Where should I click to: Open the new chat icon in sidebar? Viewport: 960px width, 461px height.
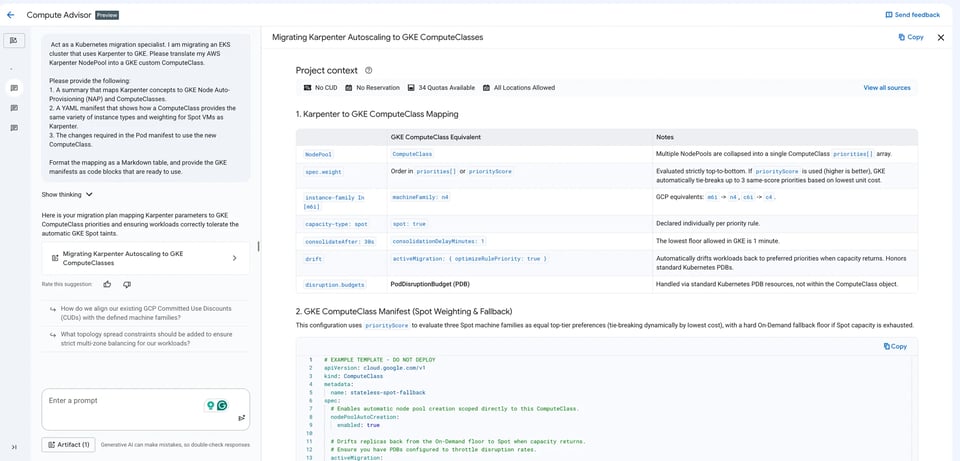click(13, 40)
